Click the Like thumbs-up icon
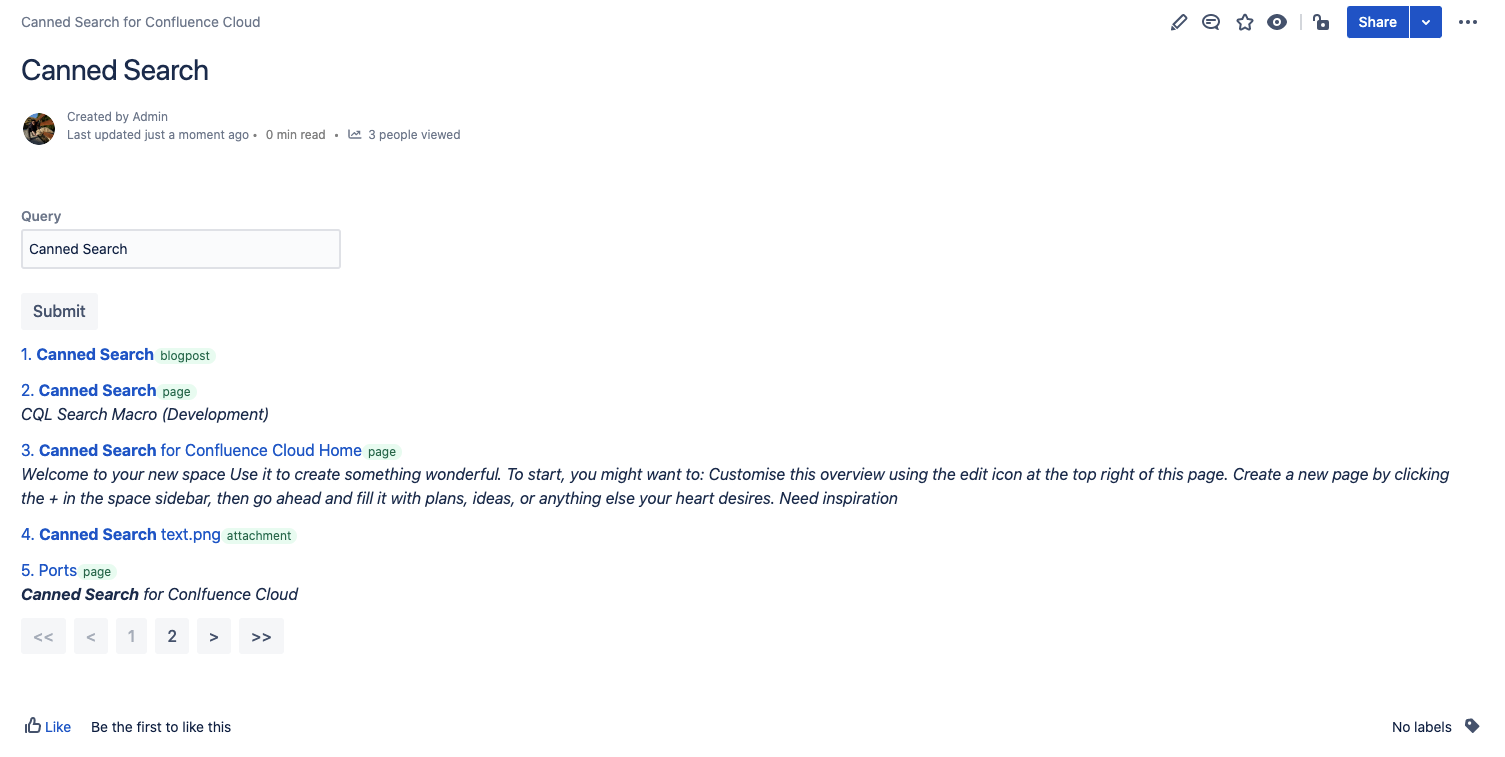The image size is (1505, 757). 33,726
